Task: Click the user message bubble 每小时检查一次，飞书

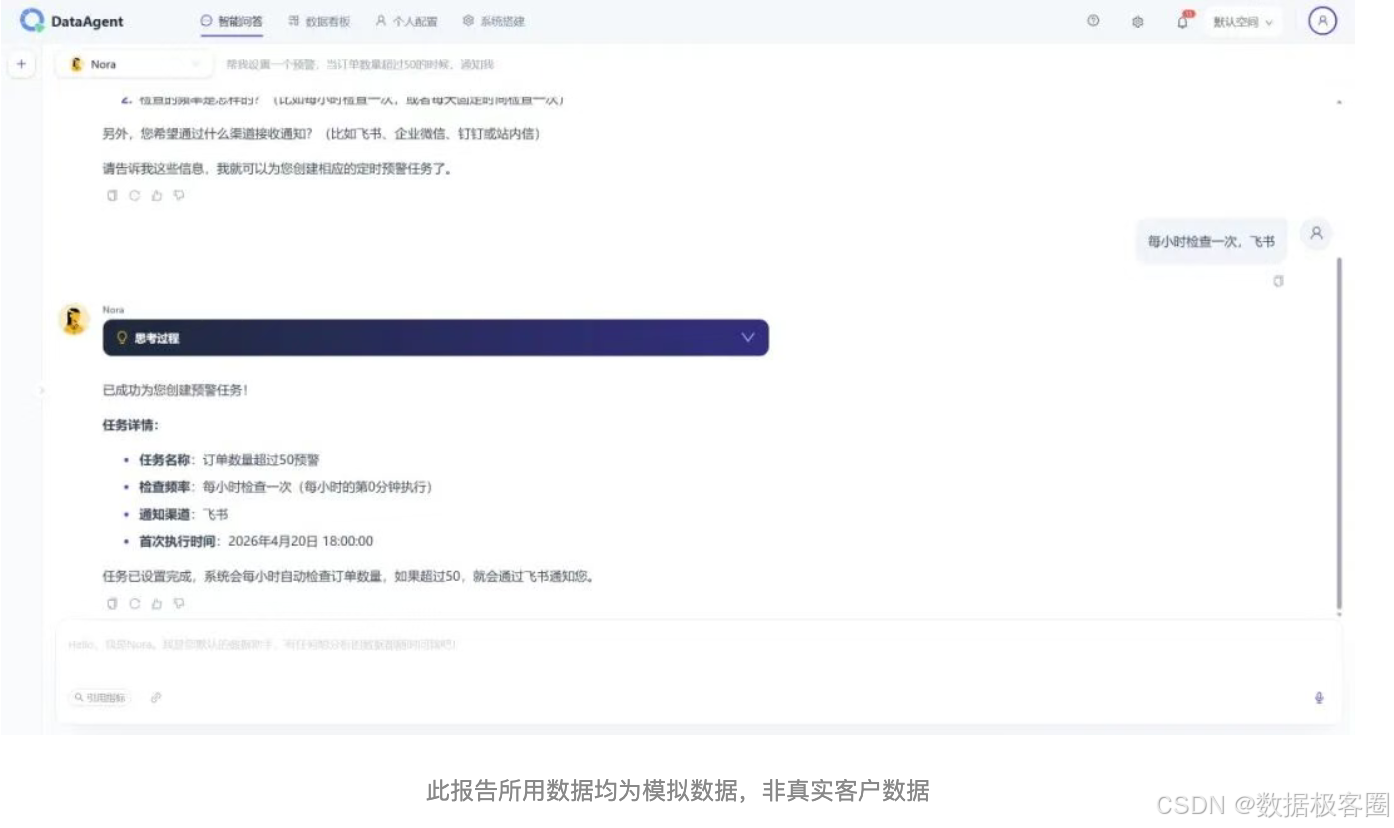Action: coord(1211,242)
